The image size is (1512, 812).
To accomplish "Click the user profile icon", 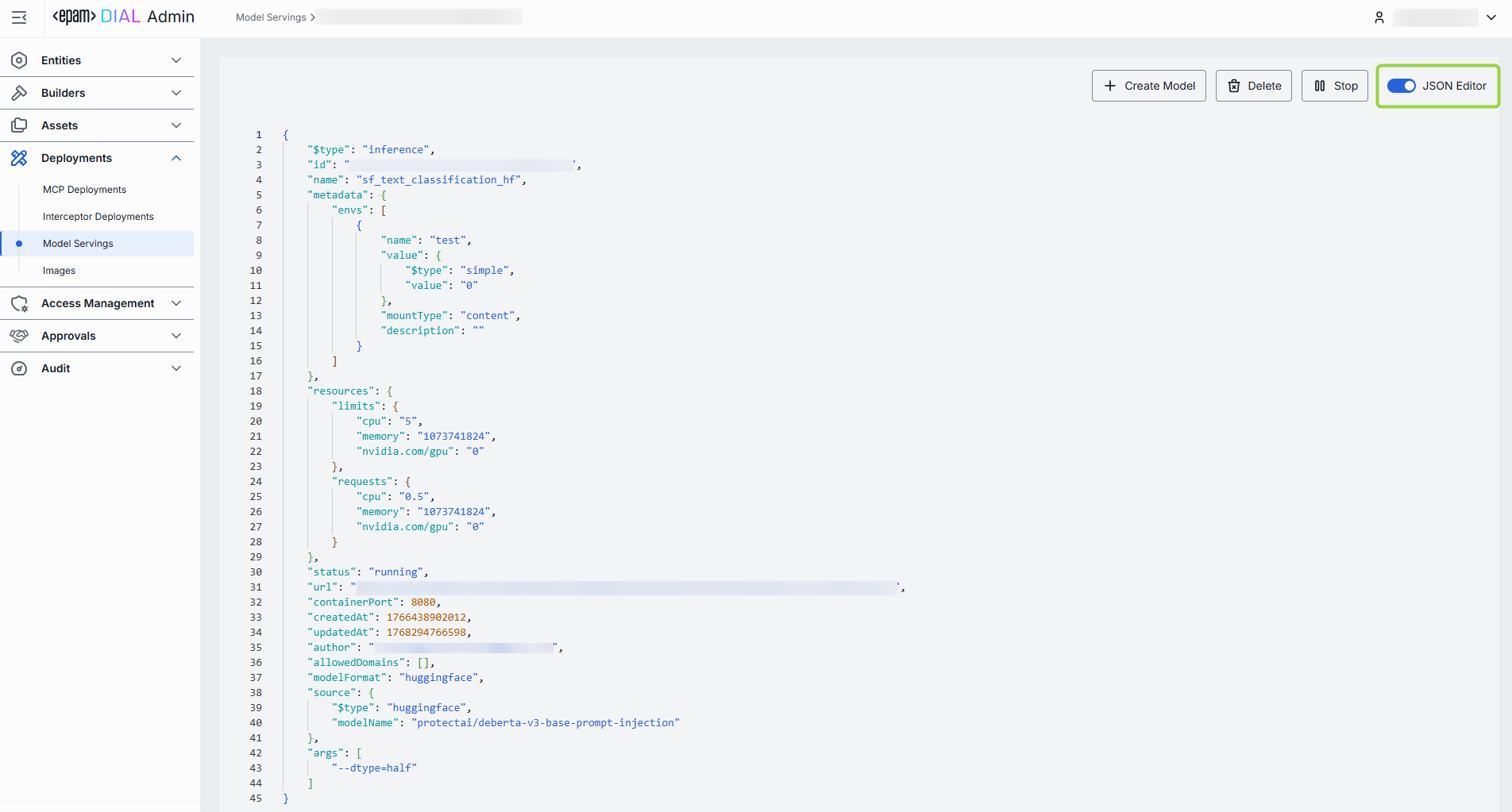I will tap(1379, 17).
